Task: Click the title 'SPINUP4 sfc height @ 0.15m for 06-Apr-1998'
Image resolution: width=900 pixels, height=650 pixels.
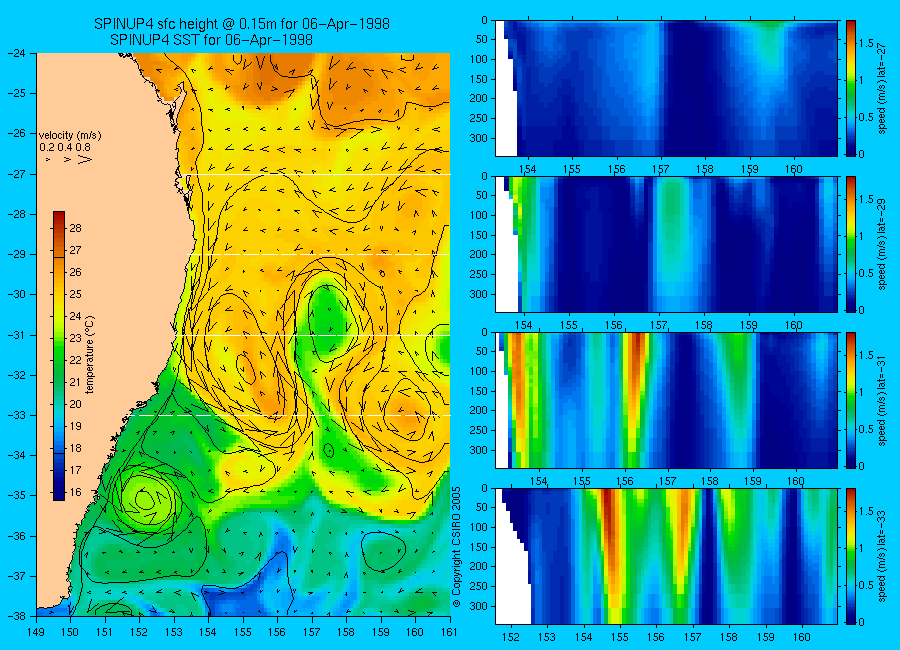Action: 242,24
